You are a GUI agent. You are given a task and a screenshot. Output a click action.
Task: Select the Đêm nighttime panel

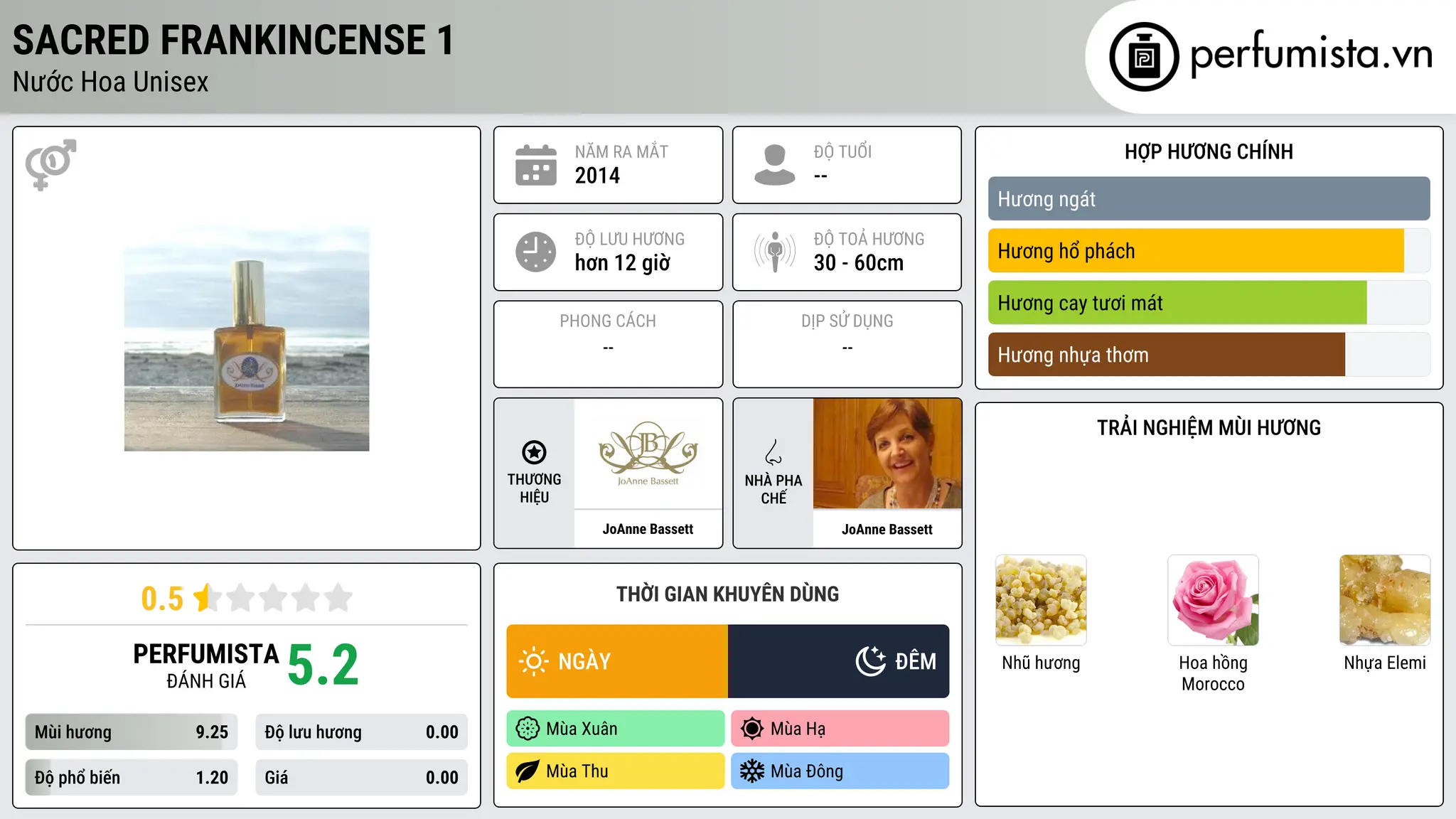click(839, 661)
